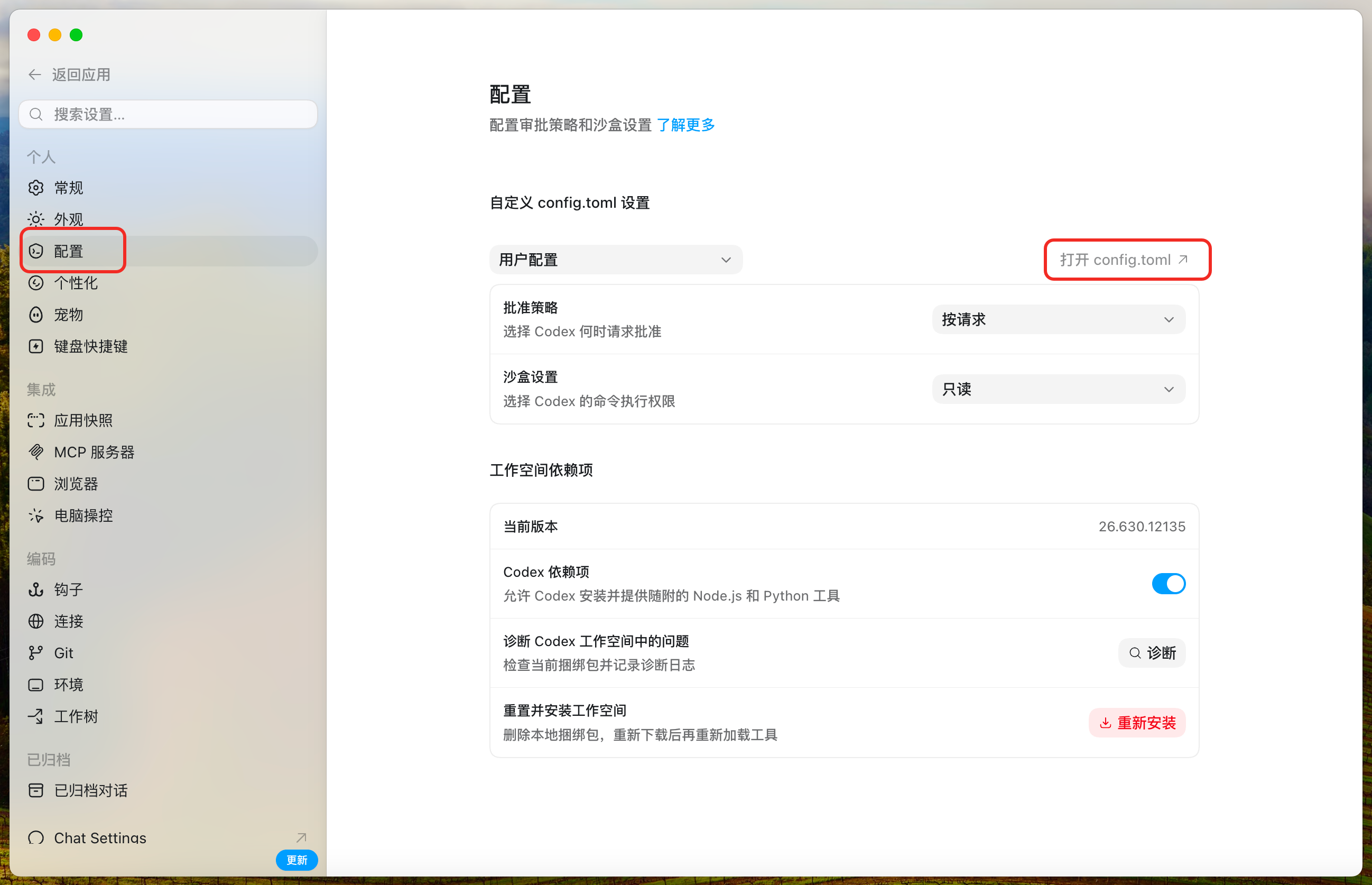Viewport: 1372px width, 885px height.
Task: Click the browser window icon beside 浏览器
Action: (x=36, y=484)
